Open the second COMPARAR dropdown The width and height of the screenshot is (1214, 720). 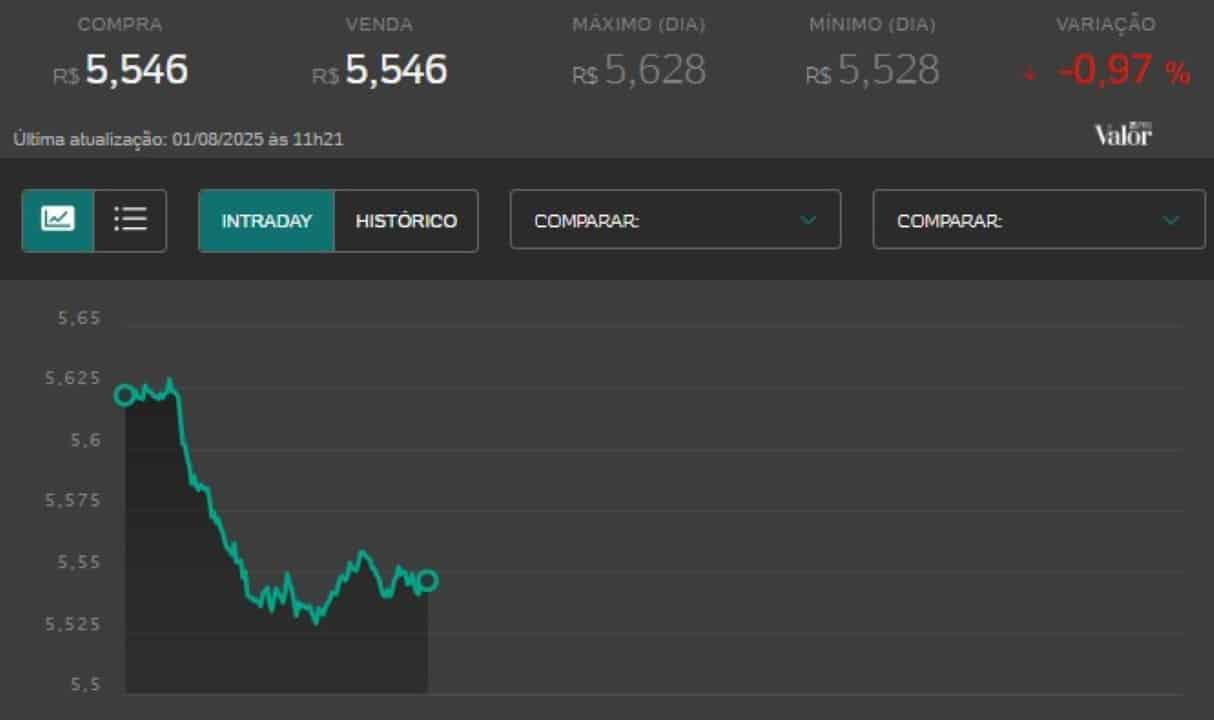pyautogui.click(x=1039, y=220)
